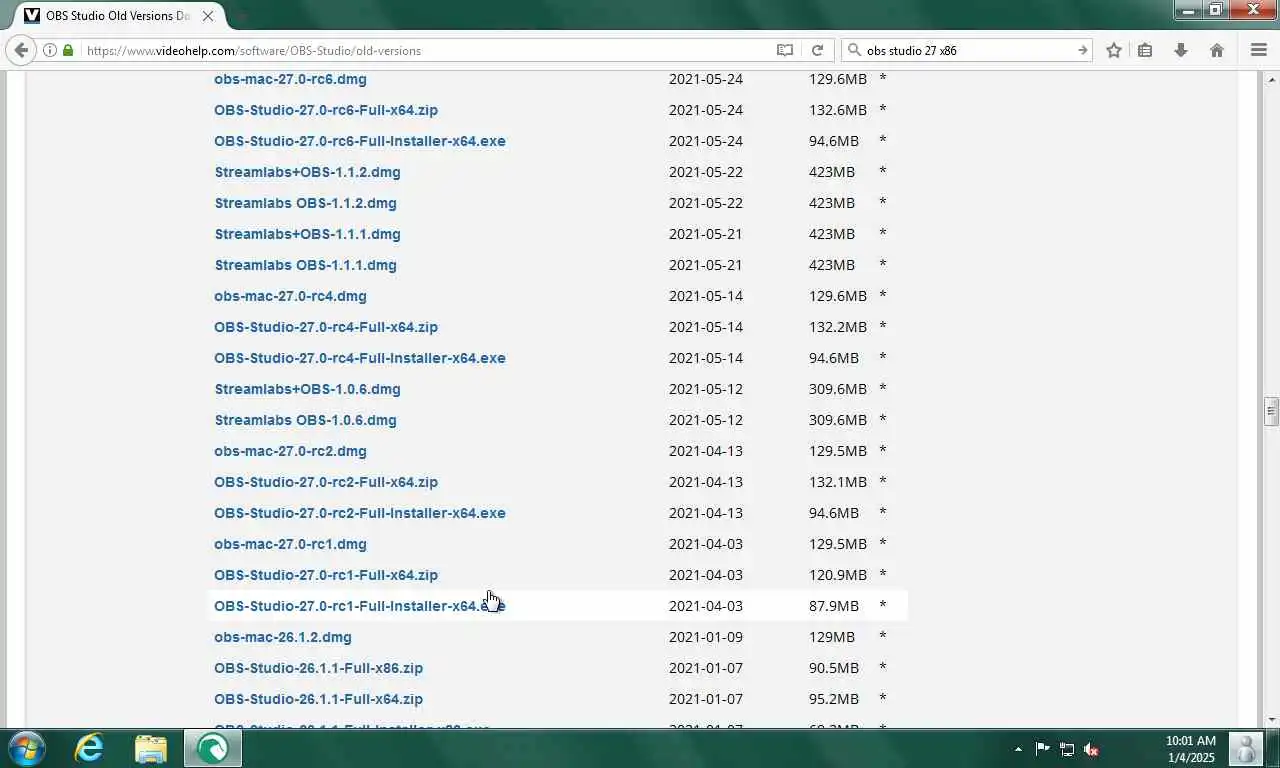
Task: Click the 132.2MB size cell
Action: pyautogui.click(x=838, y=327)
